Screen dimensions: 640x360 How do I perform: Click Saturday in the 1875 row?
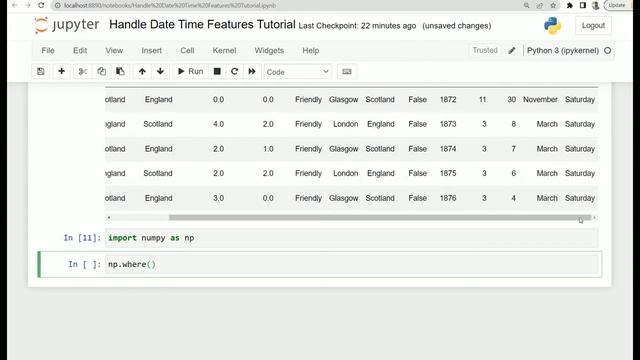pyautogui.click(x=580, y=173)
